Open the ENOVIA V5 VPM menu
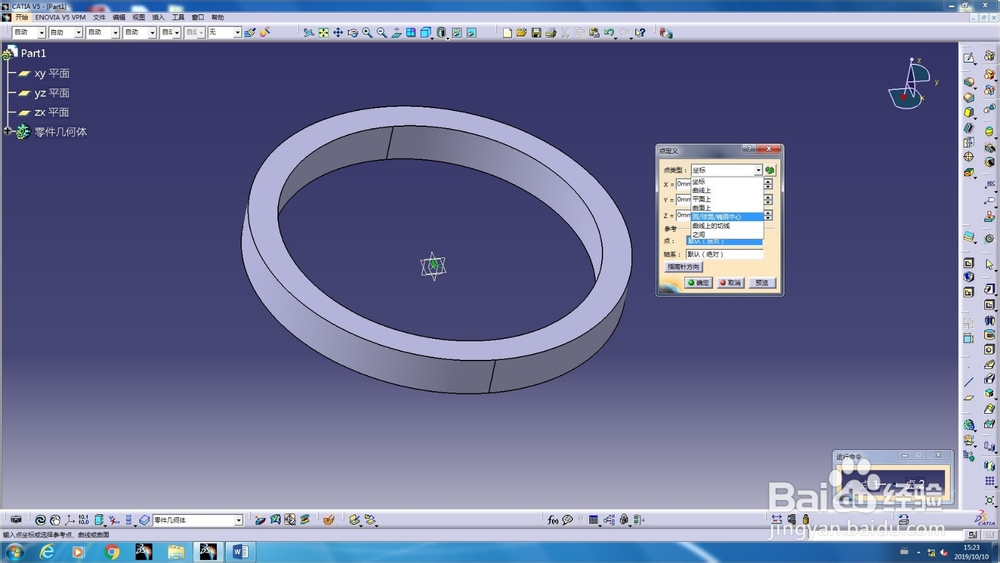Screen dimensions: 1000x563 [60, 17]
